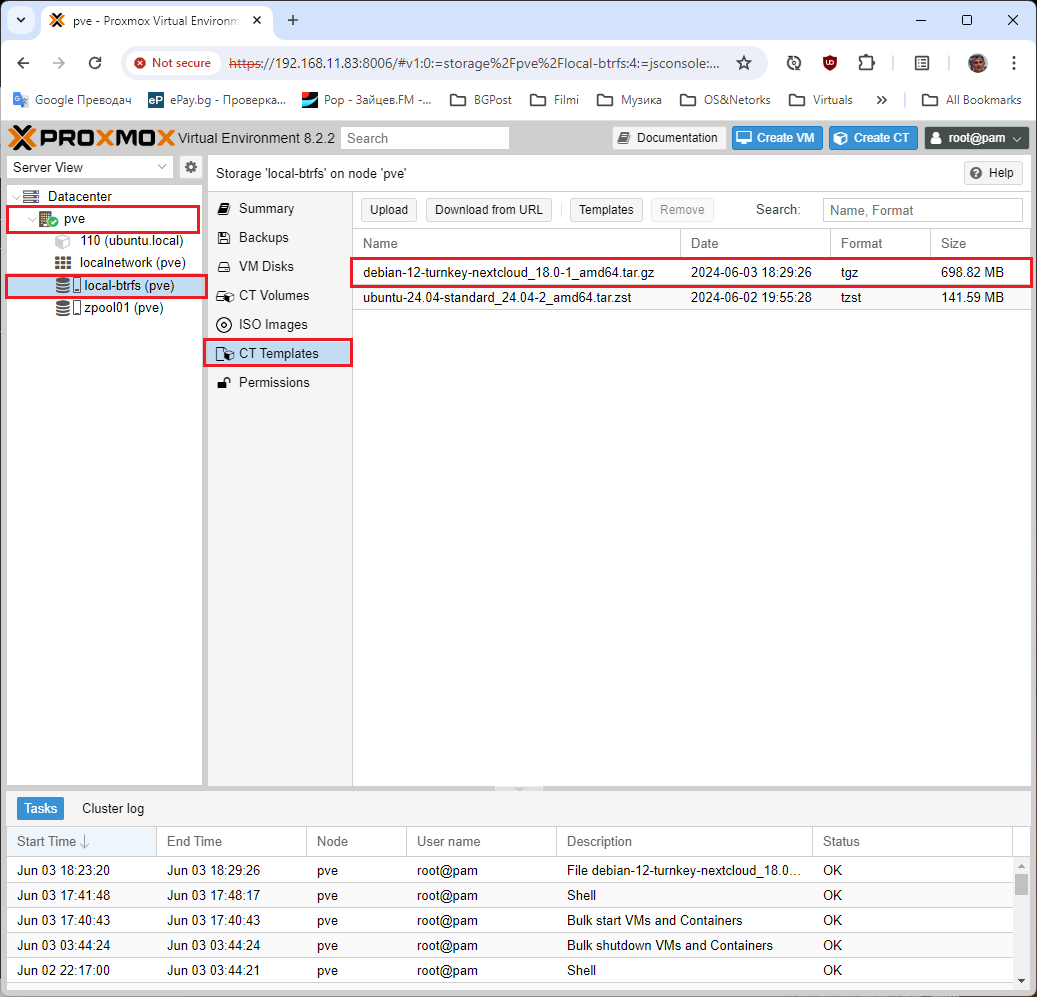This screenshot has width=1037, height=997.
Task: Open a new browser tab
Action: pos(293,20)
